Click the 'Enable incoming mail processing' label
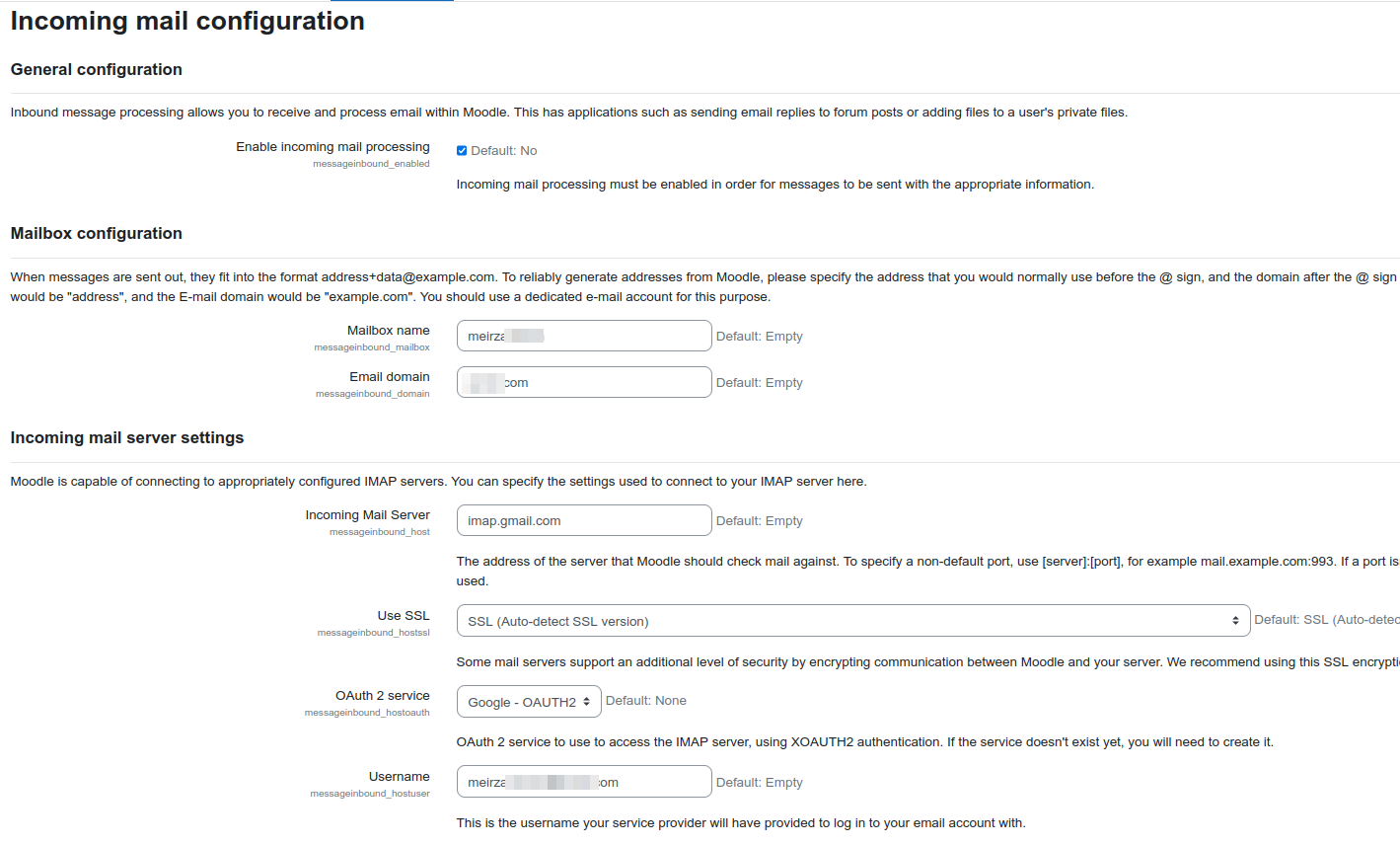The height and width of the screenshot is (845, 1400). [332, 146]
